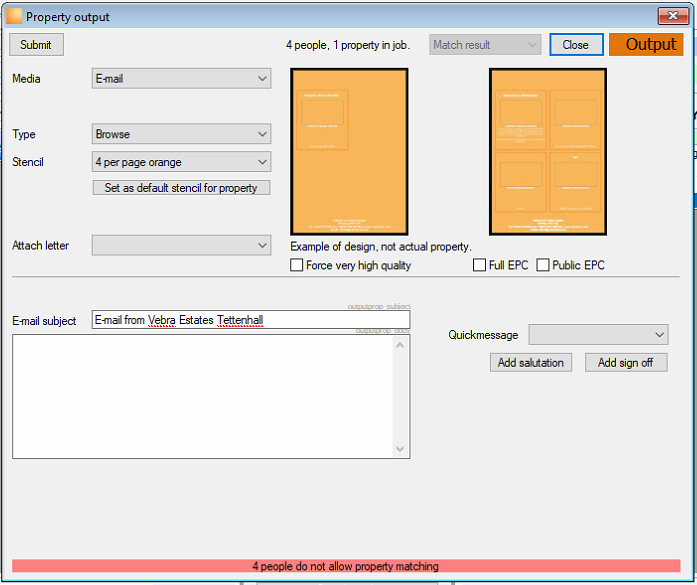Tick the Public EPC checkbox
Image resolution: width=697 pixels, height=585 pixels.
(543, 265)
